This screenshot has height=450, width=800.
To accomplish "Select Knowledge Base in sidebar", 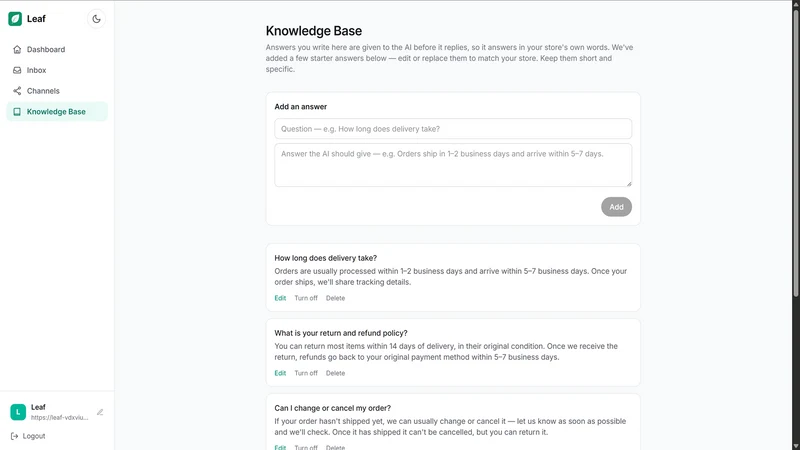I will click(x=57, y=112).
